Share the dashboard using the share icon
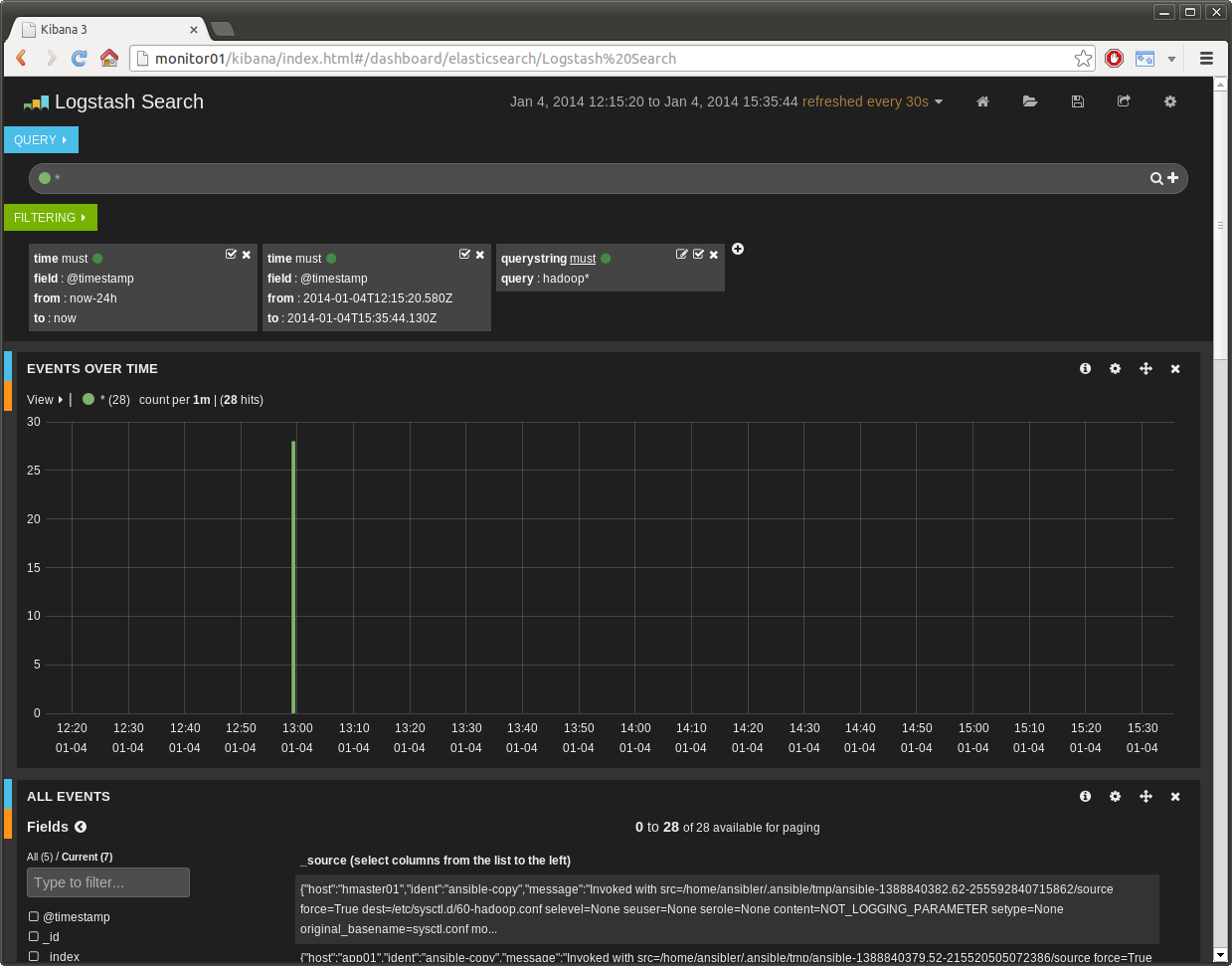Image resolution: width=1232 pixels, height=966 pixels. (1124, 101)
